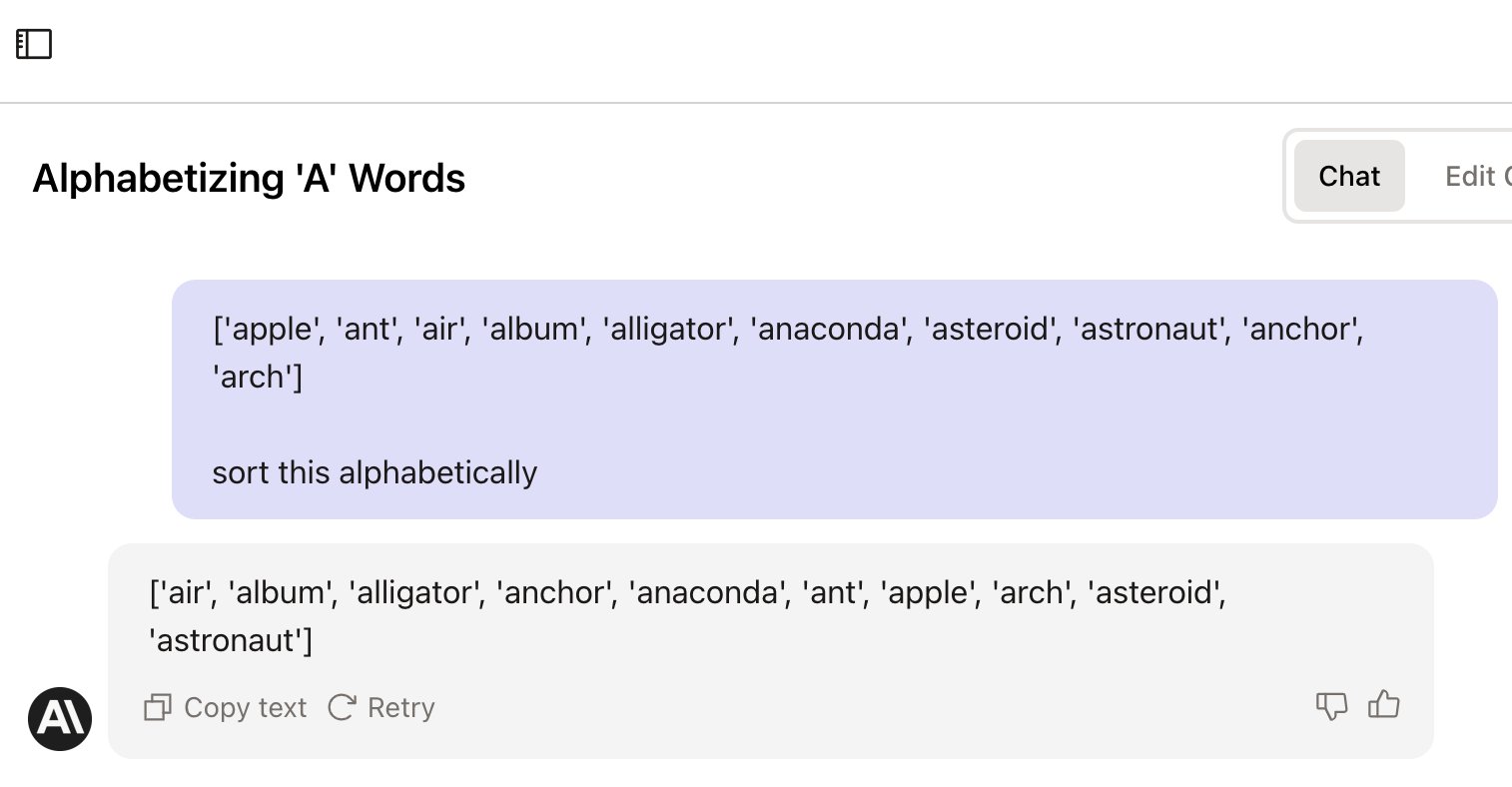Give the response a thumbs up
This screenshot has width=1512, height=787.
coord(1383,705)
